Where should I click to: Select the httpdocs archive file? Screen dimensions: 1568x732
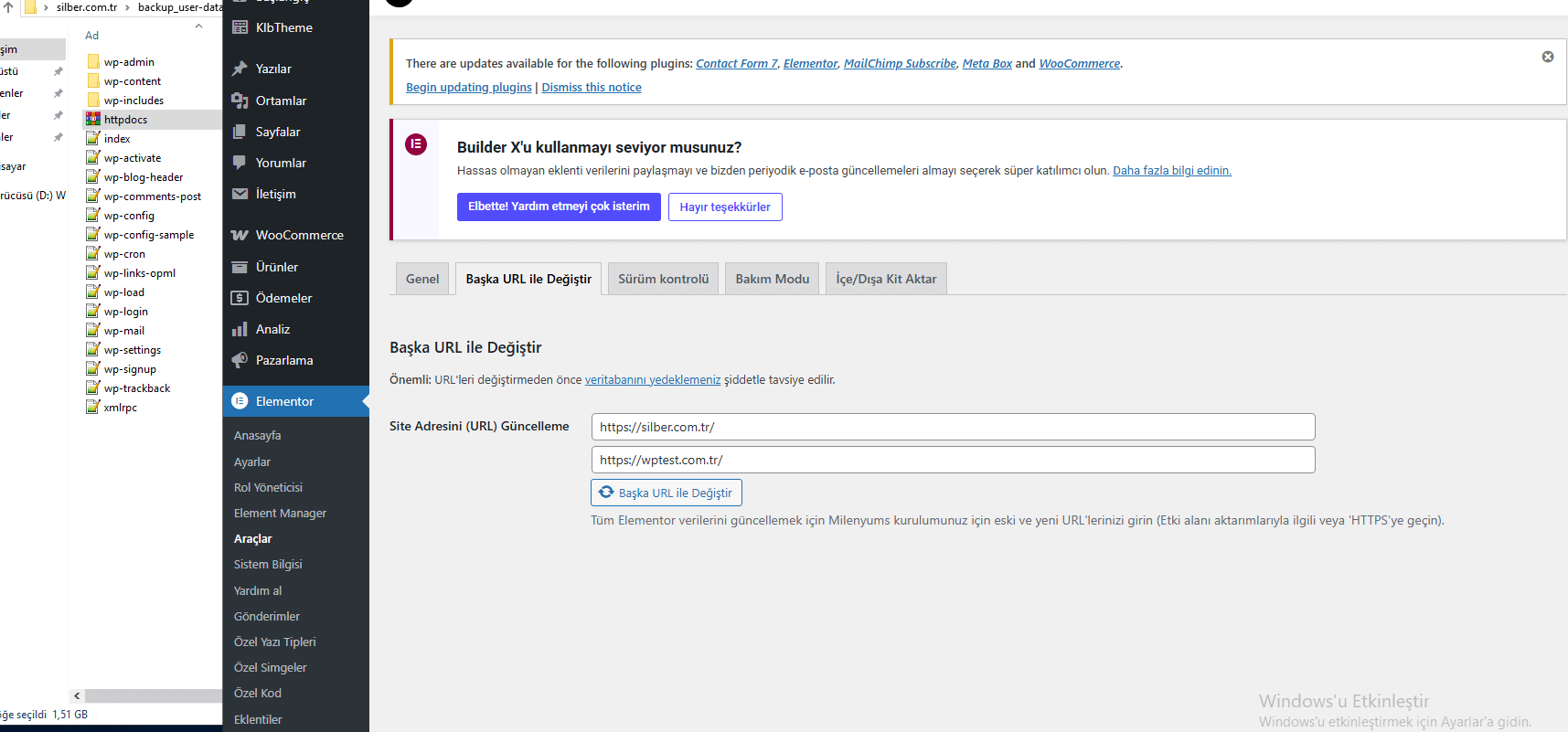coord(125,120)
